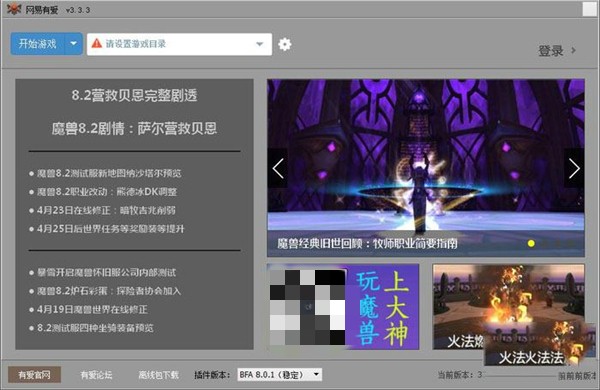Open news 魔兽8.2测试服新地图纳沙塔尔预览
Image resolution: width=600 pixels, height=390 pixels.
coord(109,173)
